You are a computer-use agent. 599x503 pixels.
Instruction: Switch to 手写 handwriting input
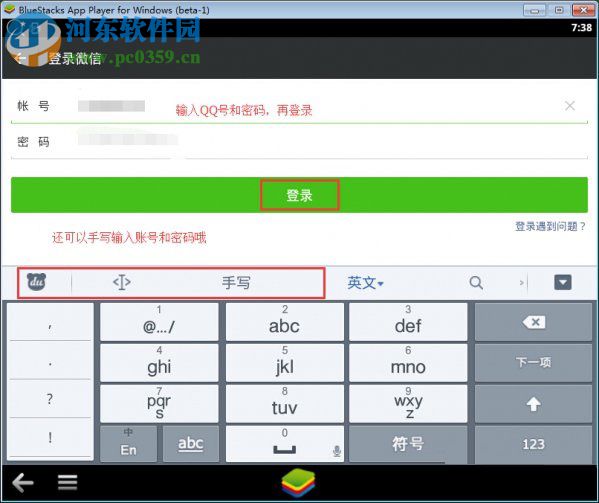236,283
